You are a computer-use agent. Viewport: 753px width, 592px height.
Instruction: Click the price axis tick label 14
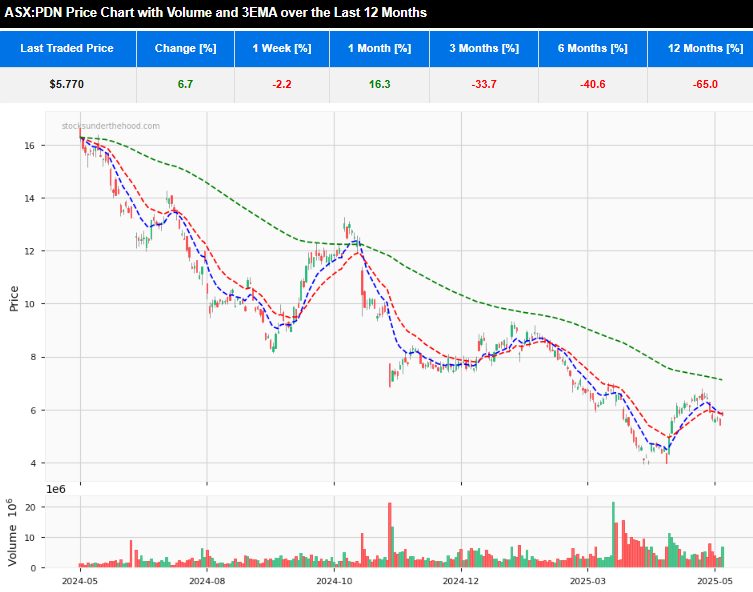click(29, 199)
